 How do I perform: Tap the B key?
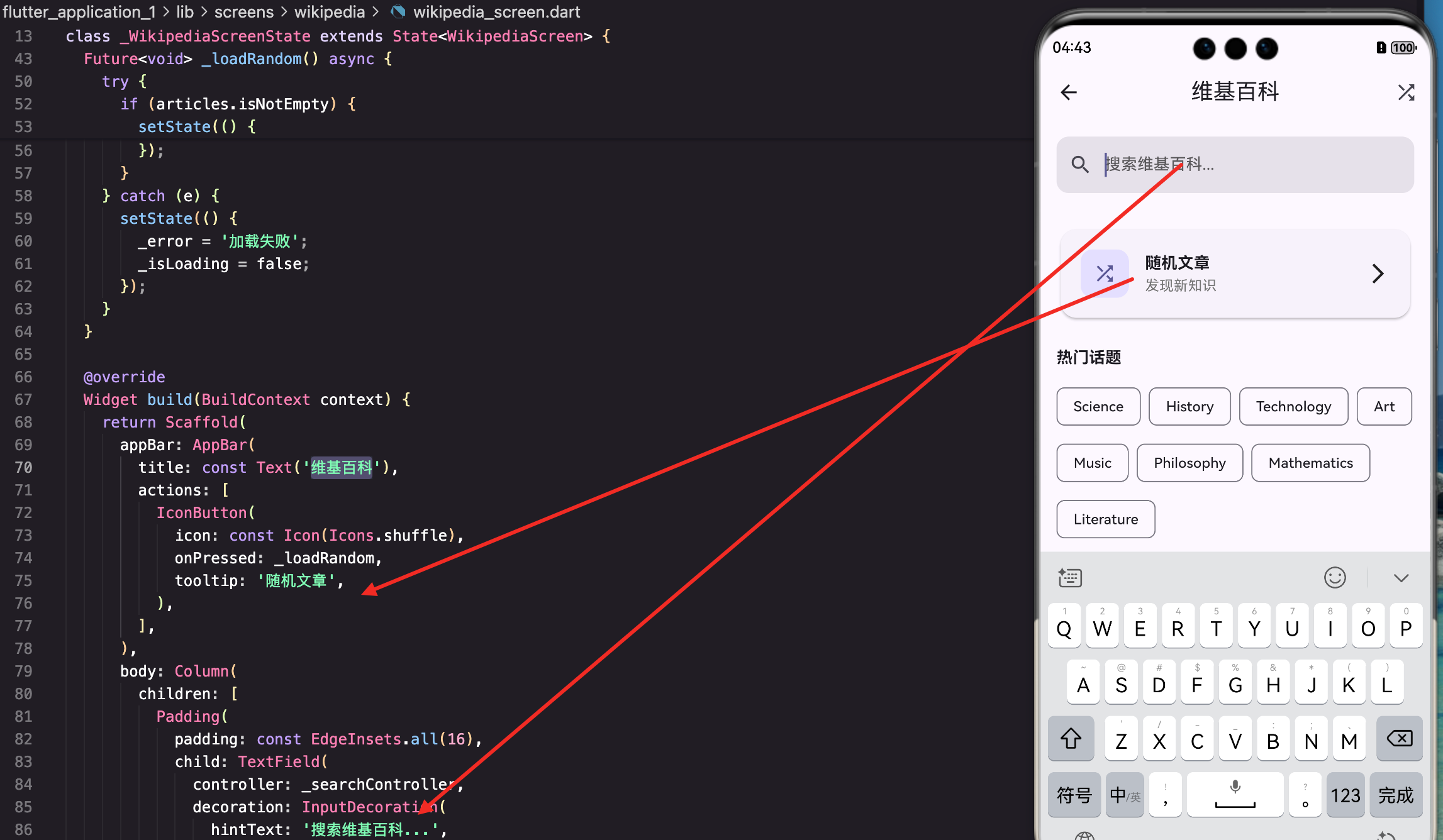click(x=1273, y=738)
